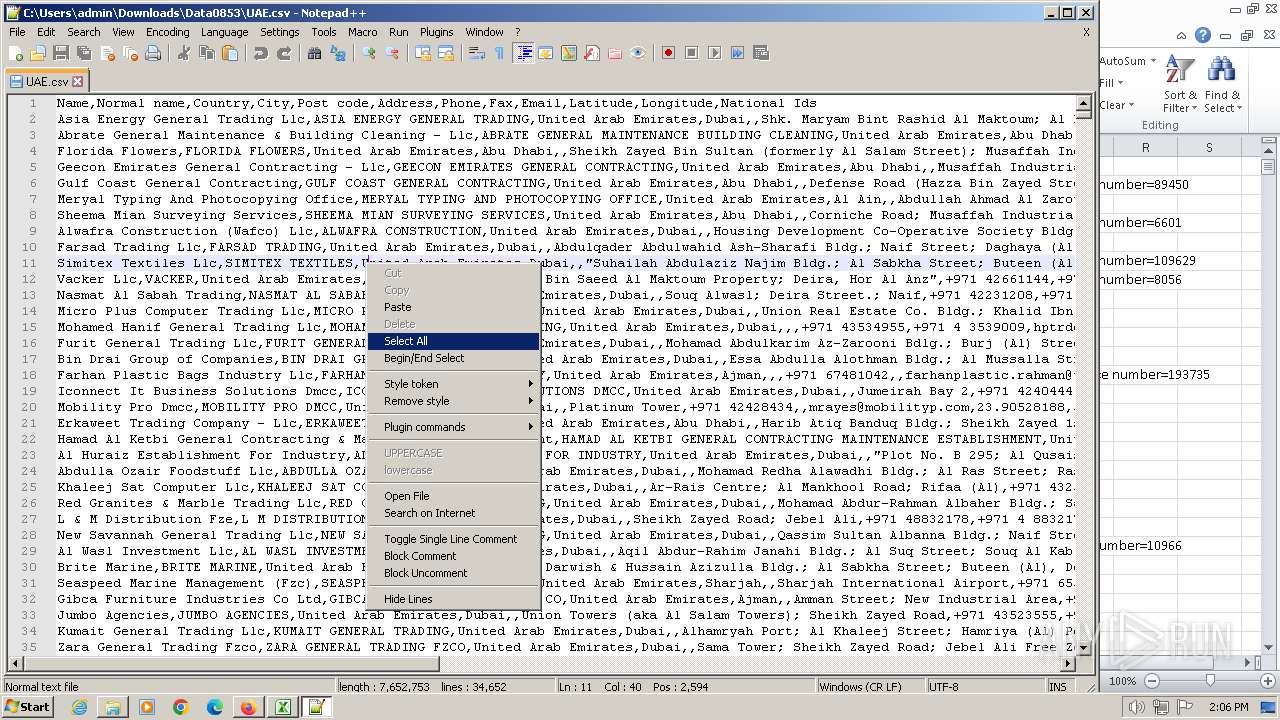This screenshot has height=720, width=1280.
Task: Choose Paste from context menu
Action: tap(454, 307)
